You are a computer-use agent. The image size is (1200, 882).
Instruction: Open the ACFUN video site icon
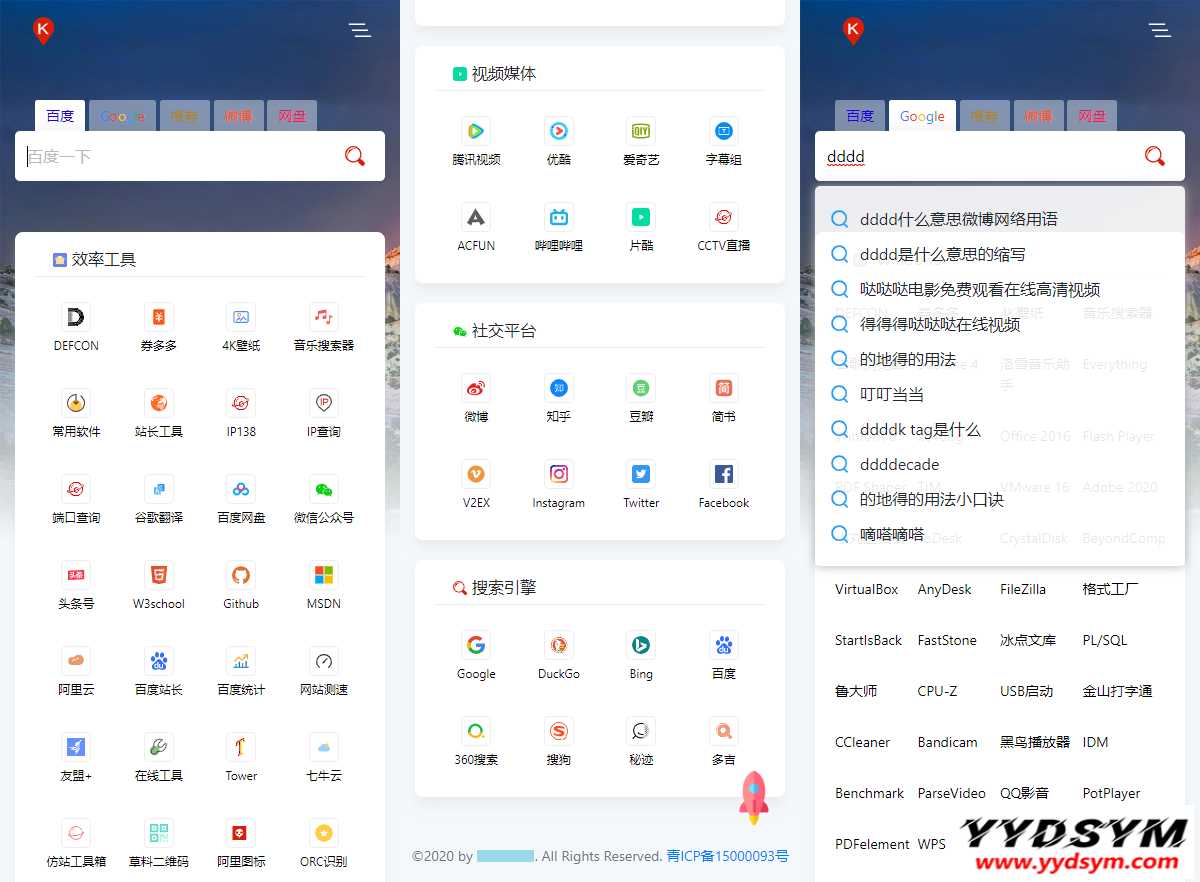pos(476,218)
